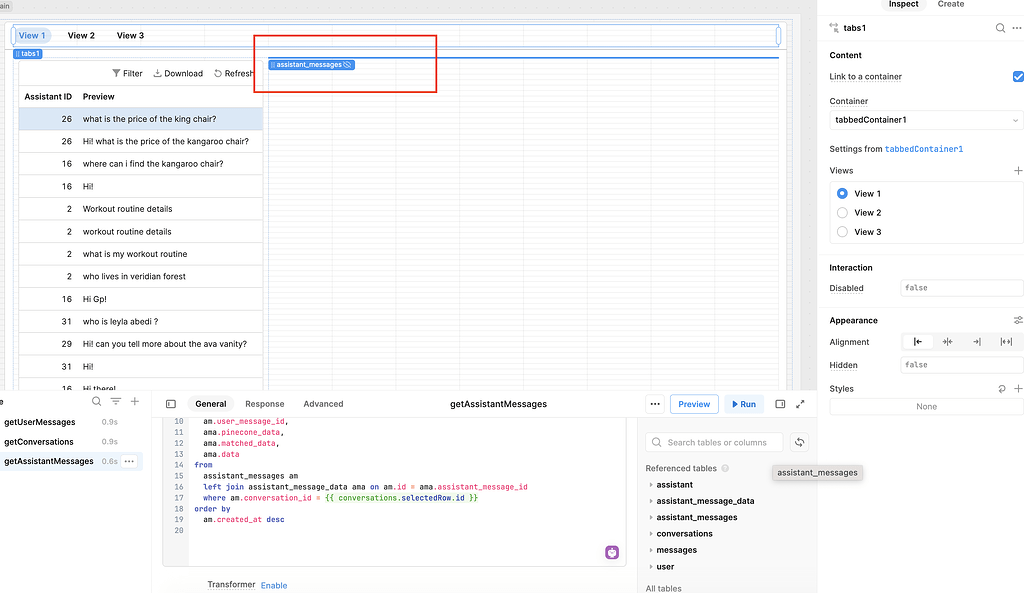Image resolution: width=1024 pixels, height=593 pixels.
Task: Open the tabbedContainer1 settings link
Action: 923,149
